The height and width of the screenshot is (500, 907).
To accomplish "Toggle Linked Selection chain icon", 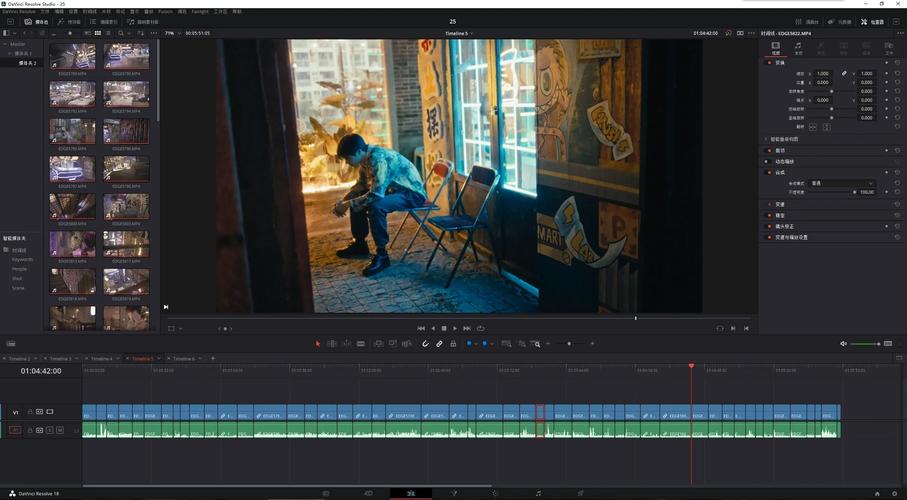I will pyautogui.click(x=439, y=344).
